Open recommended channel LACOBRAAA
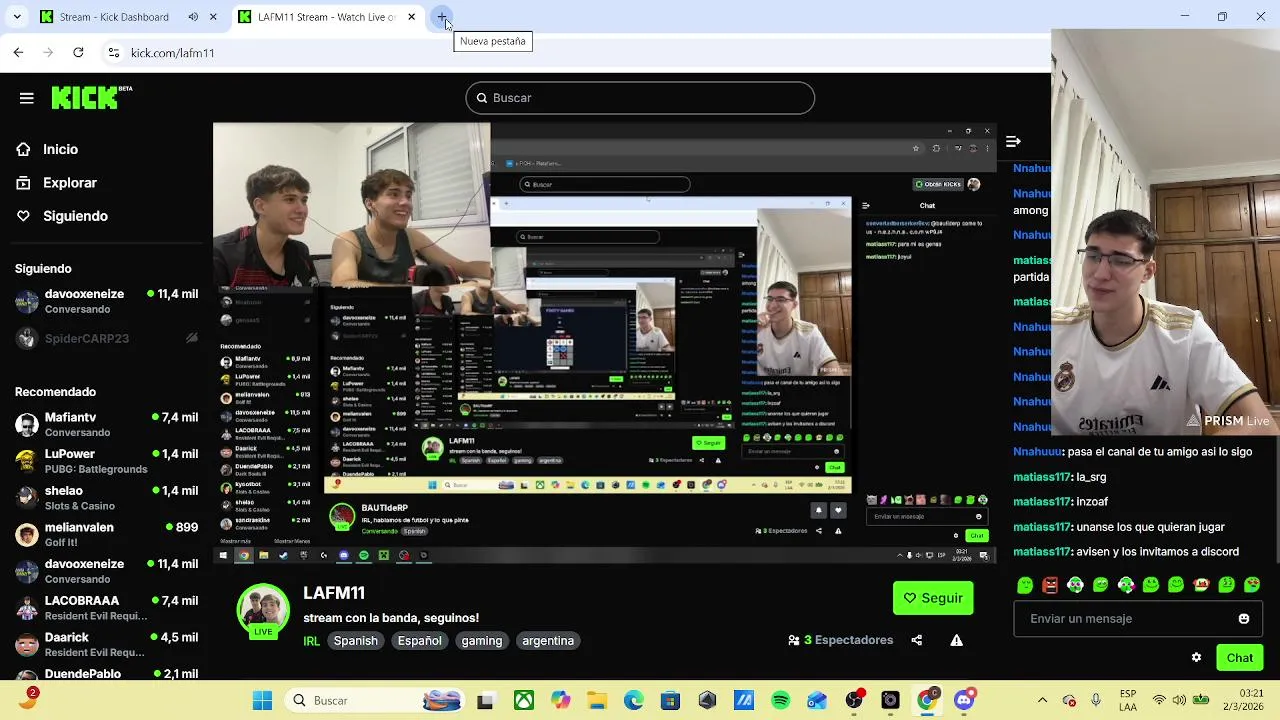Image resolution: width=1280 pixels, height=720 pixels. pos(106,608)
